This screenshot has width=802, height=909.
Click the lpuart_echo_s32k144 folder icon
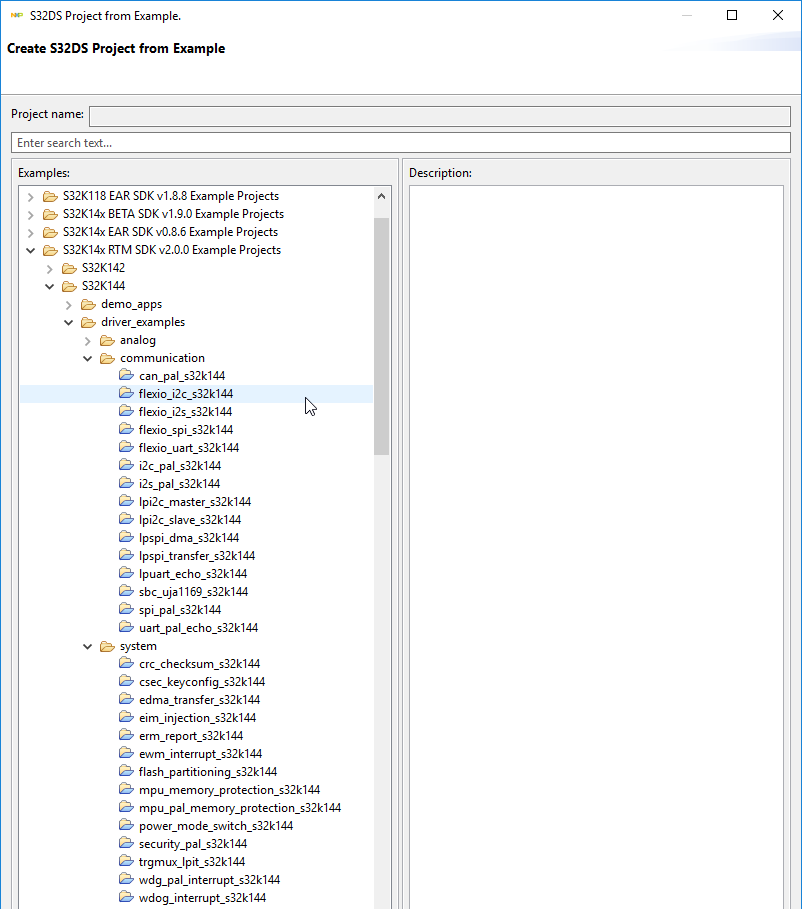126,573
